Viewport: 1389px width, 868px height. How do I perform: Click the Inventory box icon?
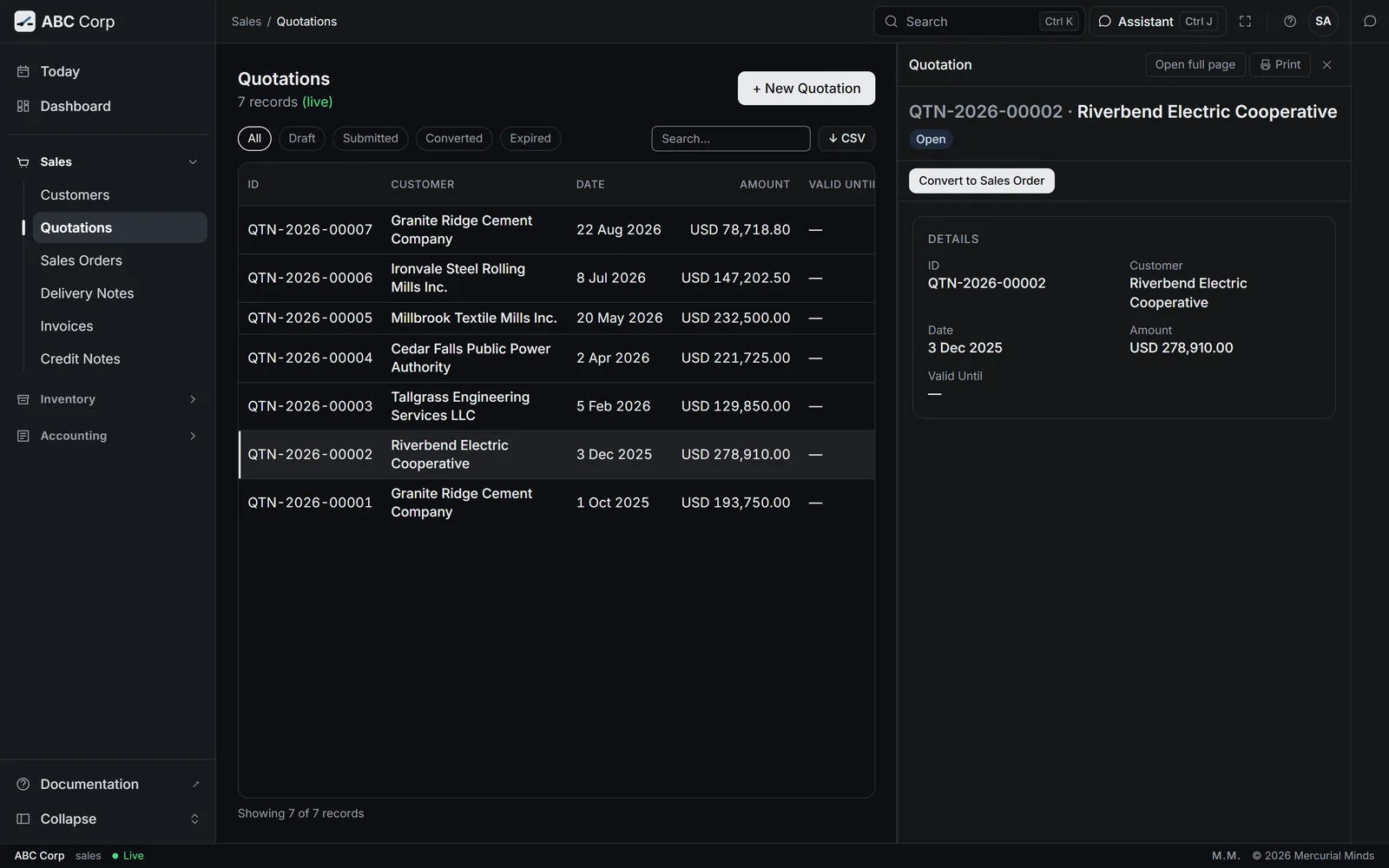23,399
